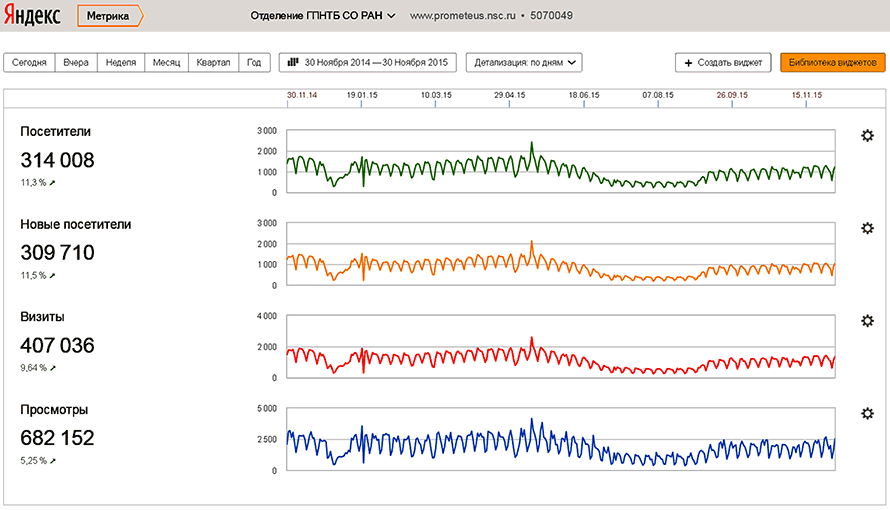Viewport: 890px width, 510px height.
Task: Open the Библиотека виджетов button
Action: (x=833, y=62)
